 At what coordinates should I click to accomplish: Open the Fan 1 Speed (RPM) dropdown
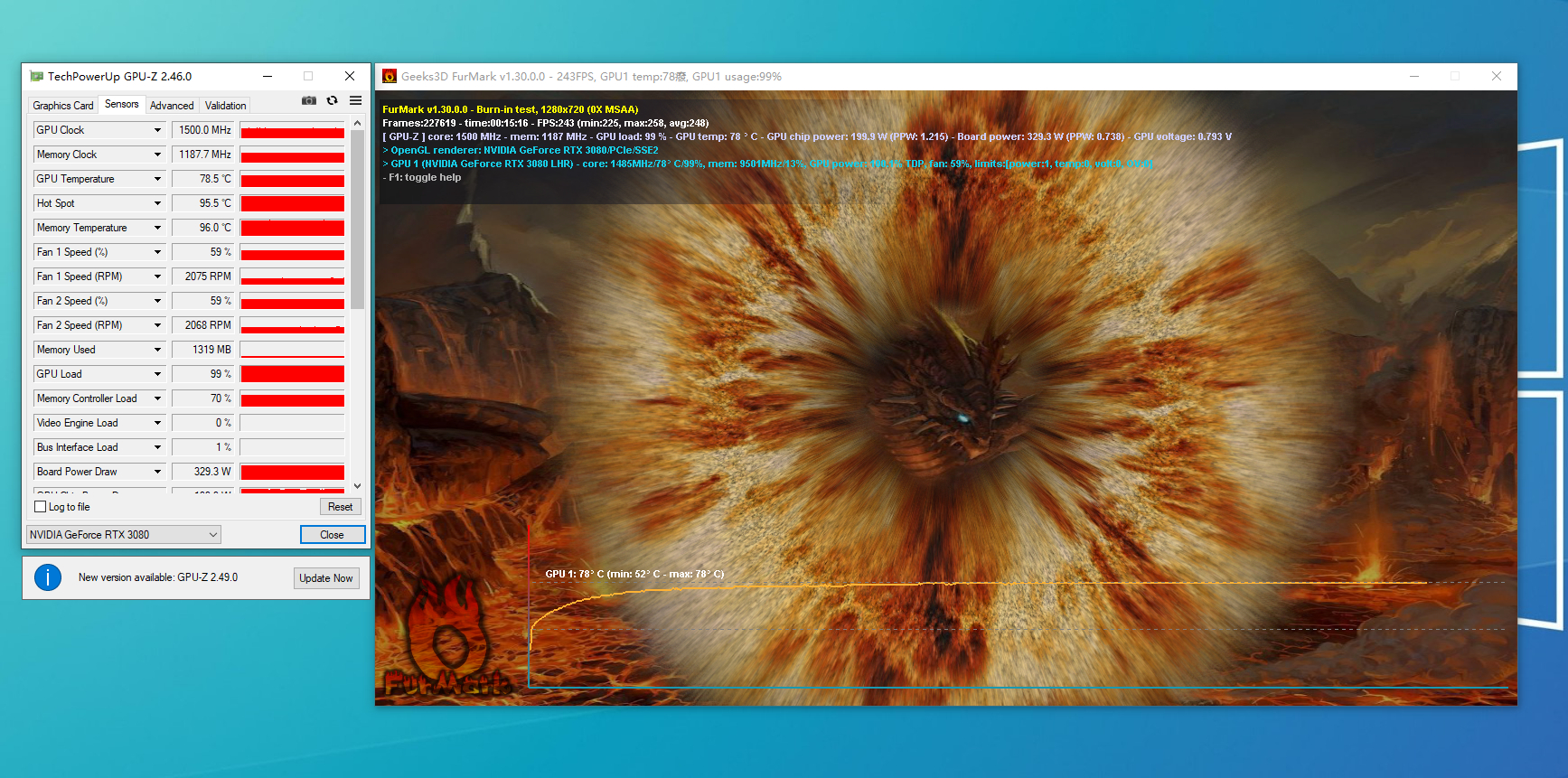click(x=157, y=277)
